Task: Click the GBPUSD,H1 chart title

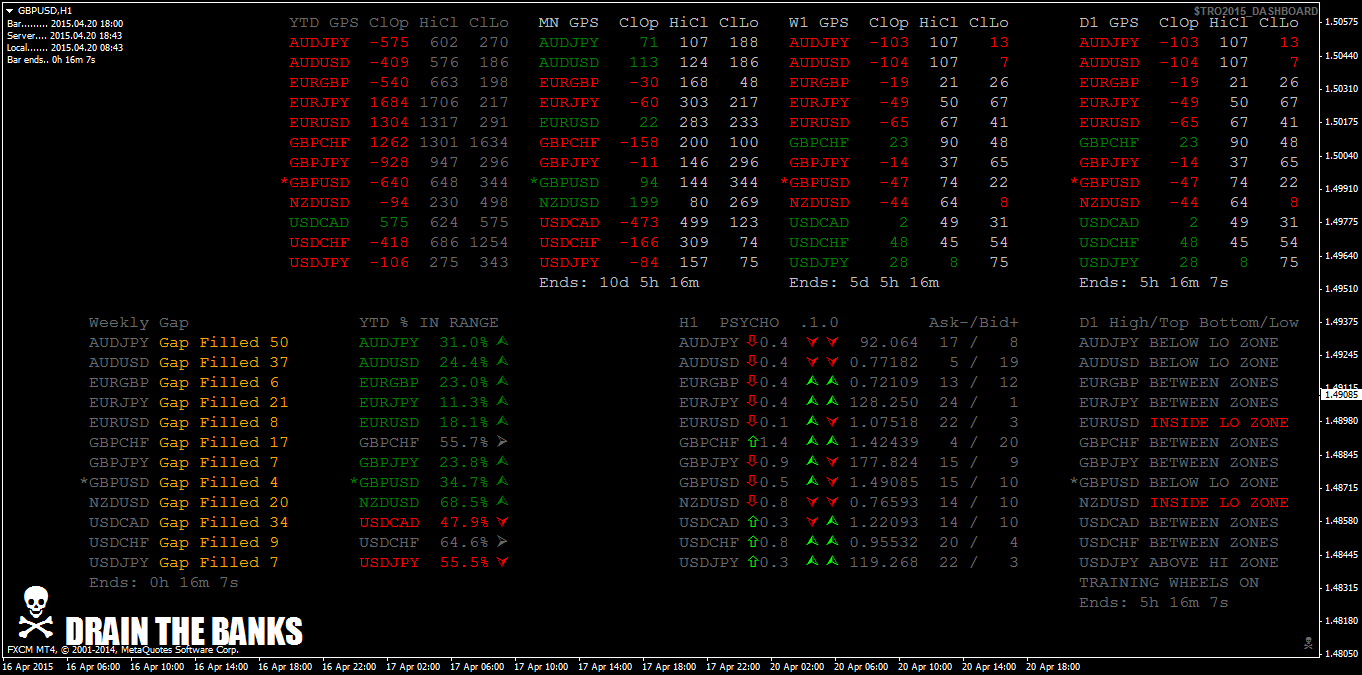Action: coord(45,10)
